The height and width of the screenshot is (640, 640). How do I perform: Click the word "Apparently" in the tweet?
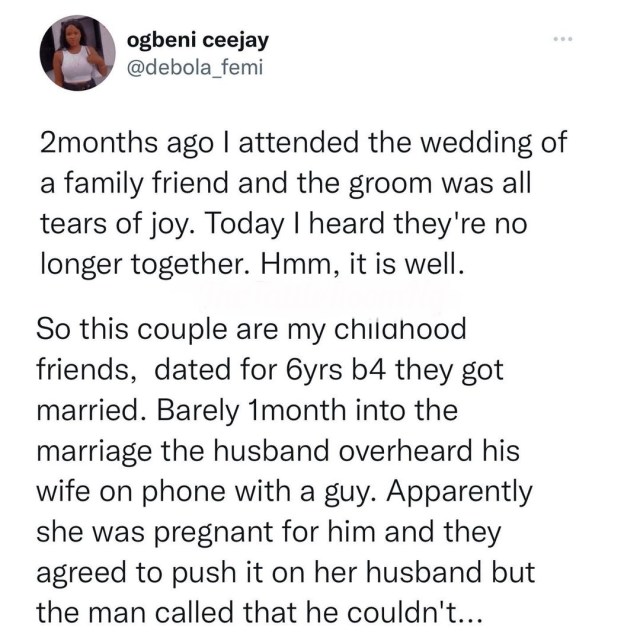[x=459, y=493]
